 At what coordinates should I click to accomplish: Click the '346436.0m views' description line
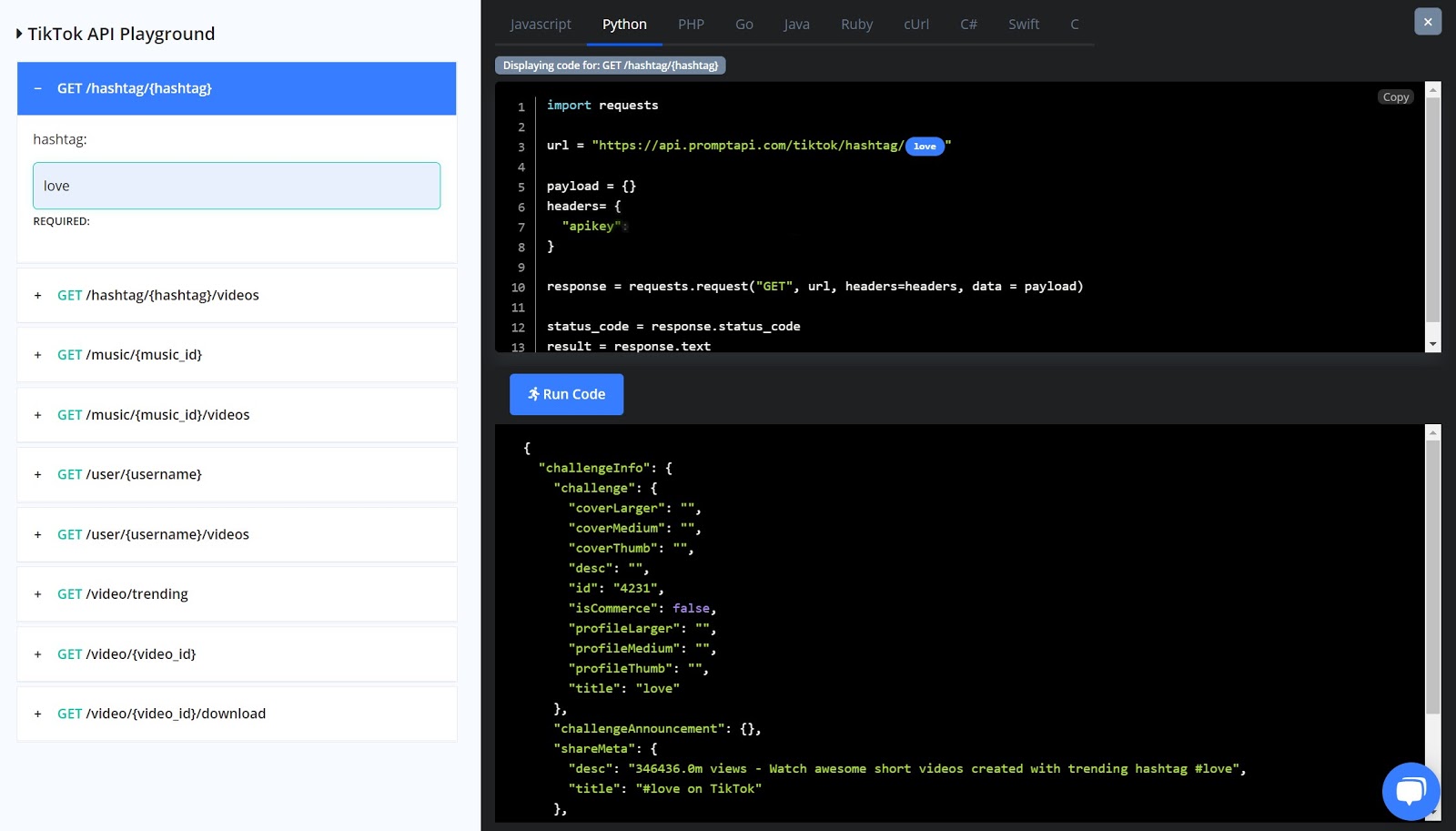tap(907, 768)
